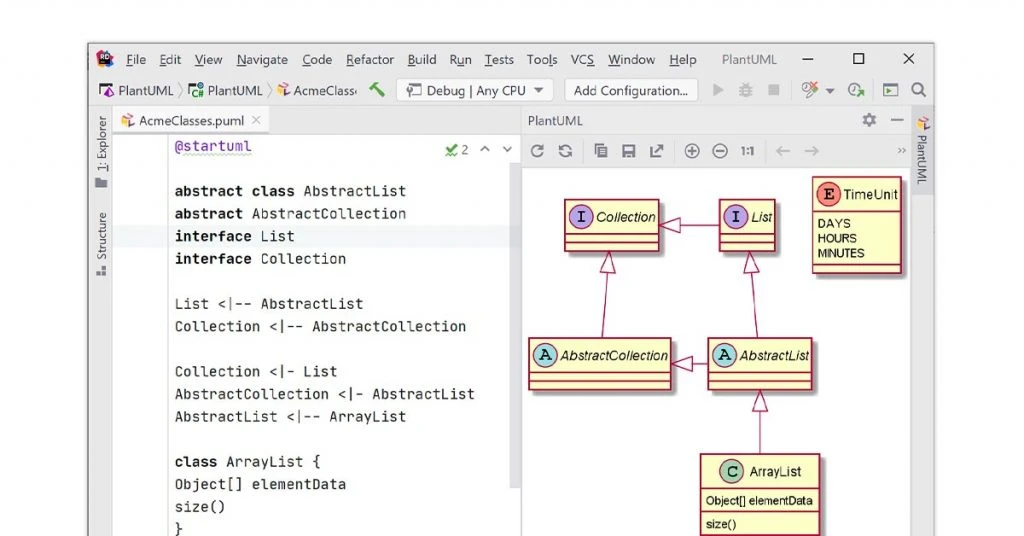Click the AbstractCollection box in diagram
This screenshot has width=1024, height=536.
point(600,364)
